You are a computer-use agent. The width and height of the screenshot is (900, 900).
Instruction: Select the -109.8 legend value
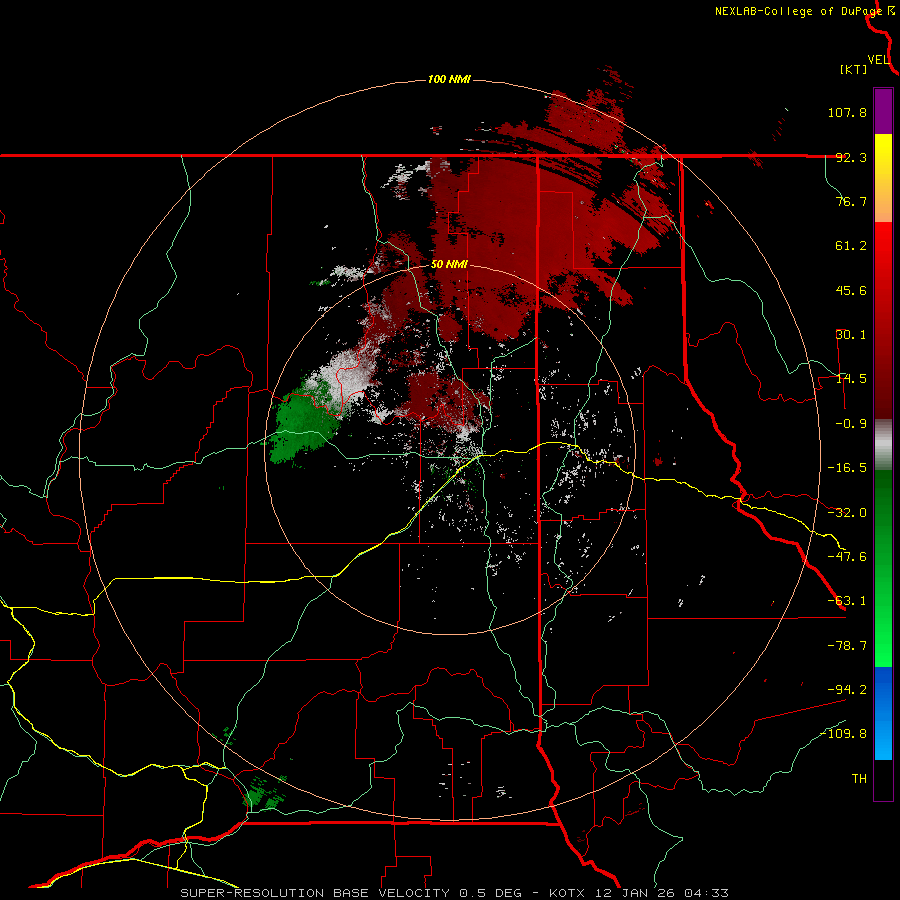[x=843, y=734]
